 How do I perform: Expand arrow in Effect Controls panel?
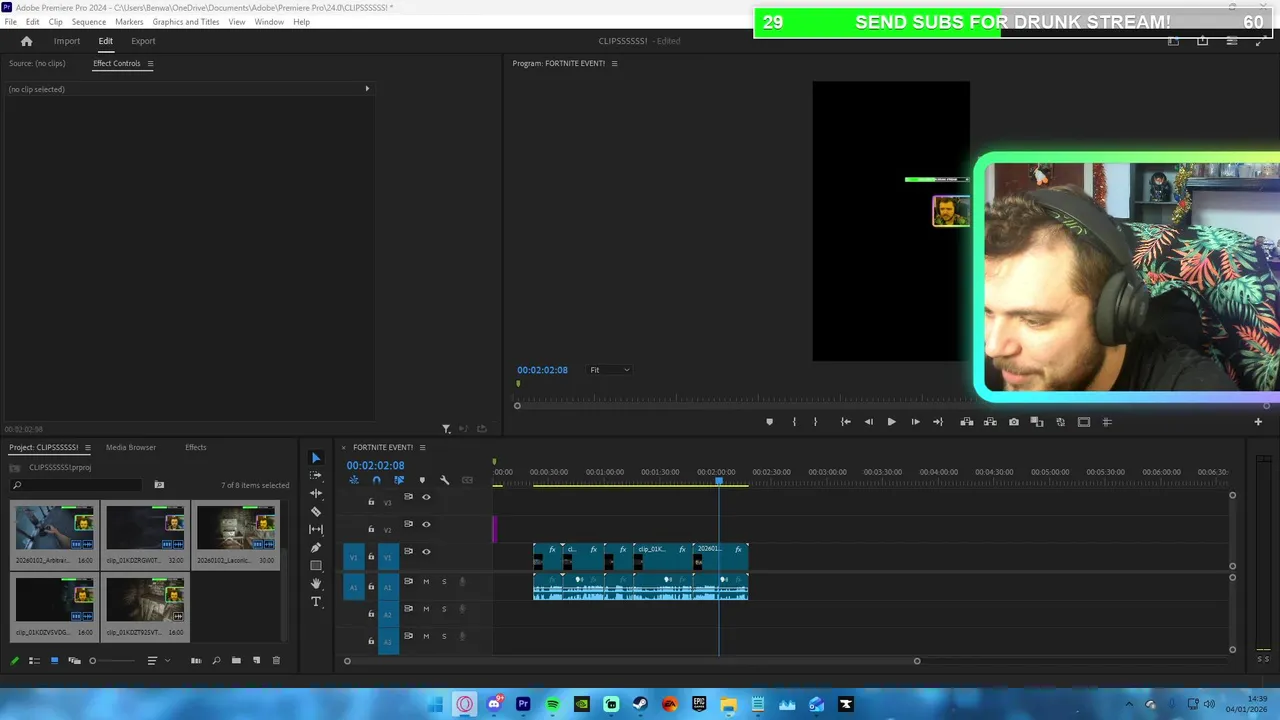point(367,89)
